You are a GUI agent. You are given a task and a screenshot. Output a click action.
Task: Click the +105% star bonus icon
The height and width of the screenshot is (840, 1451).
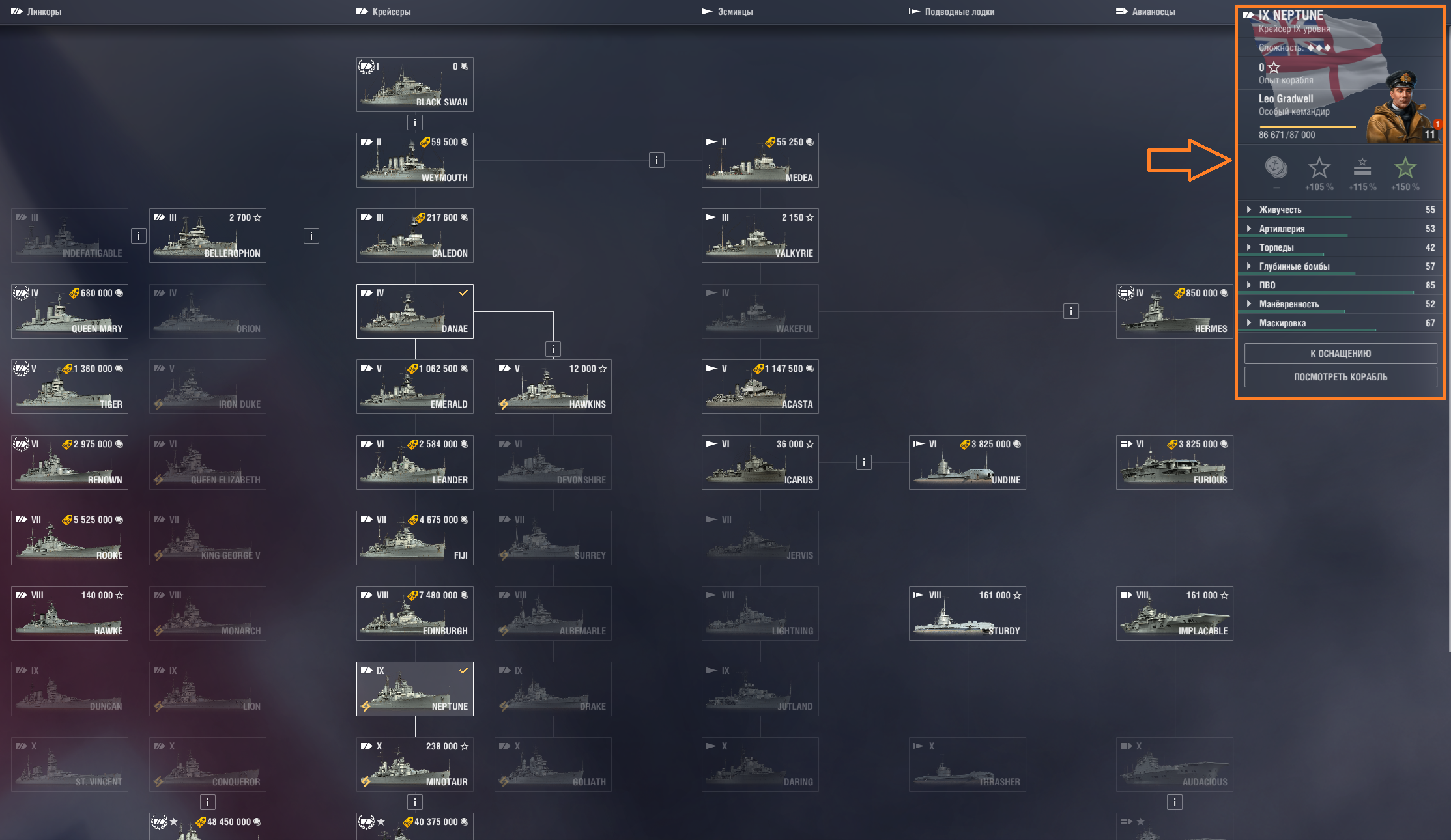tap(1319, 168)
